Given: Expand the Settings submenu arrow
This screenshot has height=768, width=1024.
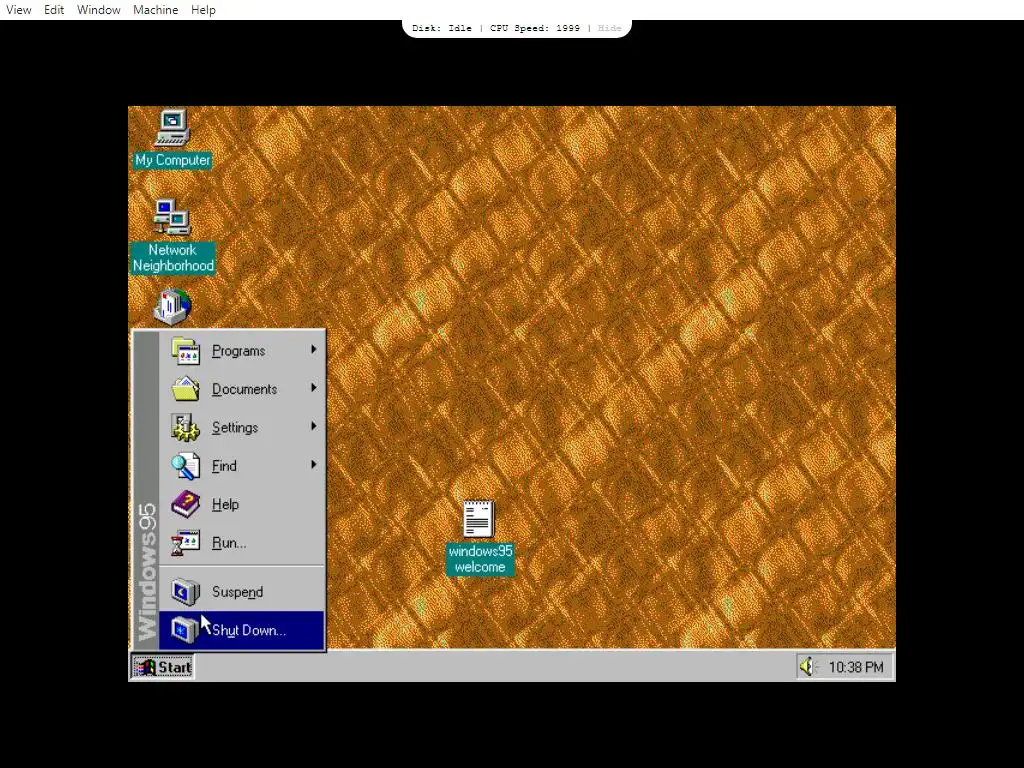Looking at the screenshot, I should point(313,426).
